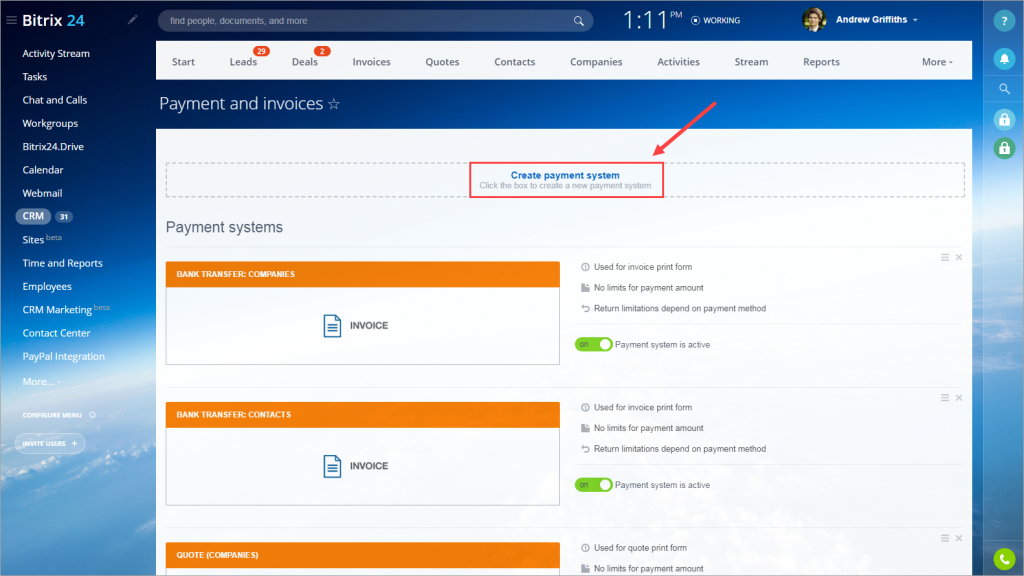Click the search magnifier in the top search bar

pyautogui.click(x=579, y=21)
